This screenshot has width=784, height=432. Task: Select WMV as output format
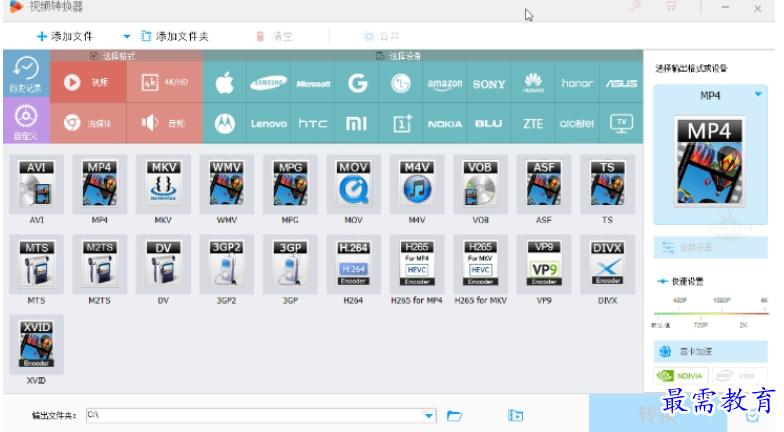(x=226, y=184)
